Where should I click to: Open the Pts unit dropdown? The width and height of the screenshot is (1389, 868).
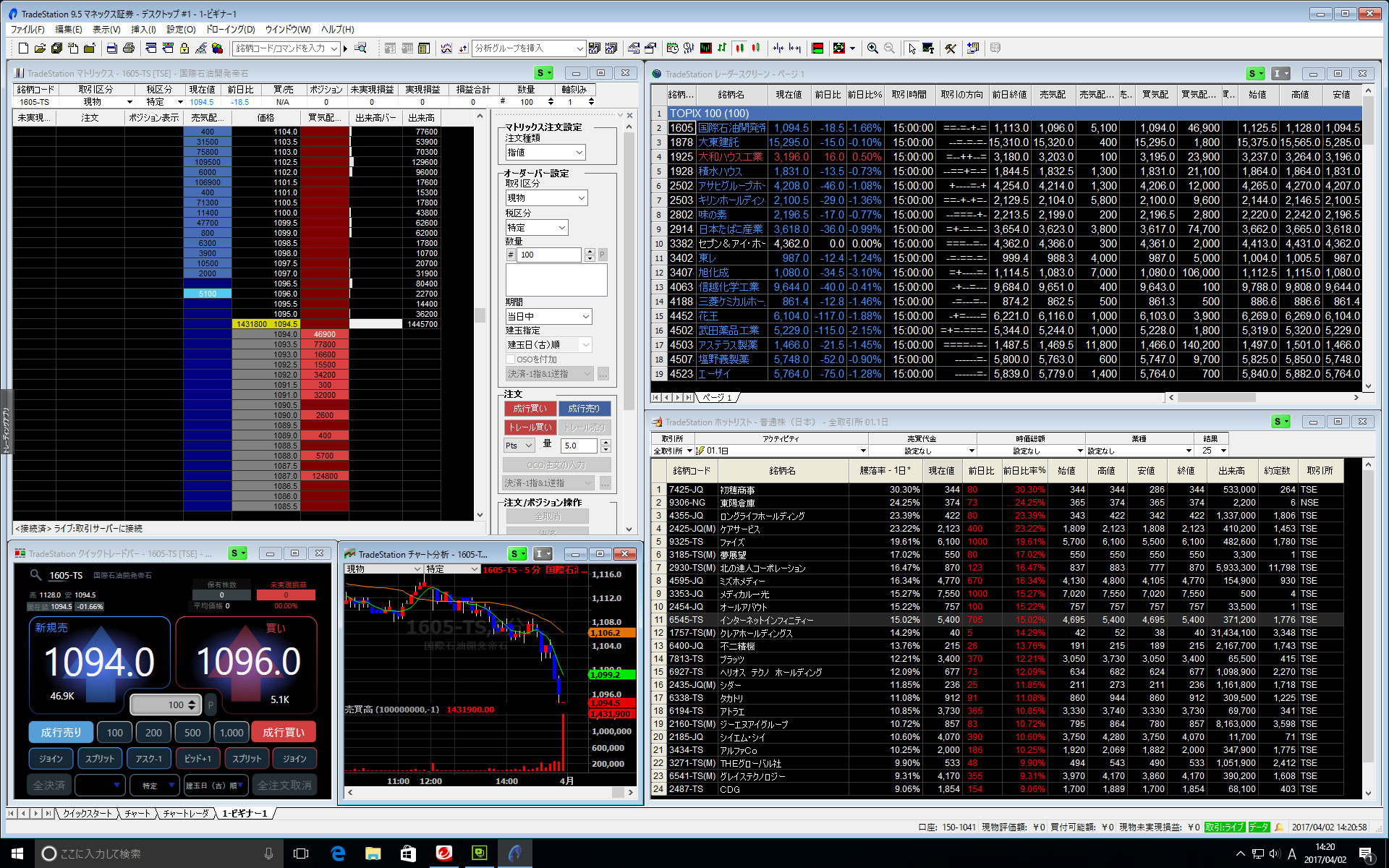coord(519,446)
